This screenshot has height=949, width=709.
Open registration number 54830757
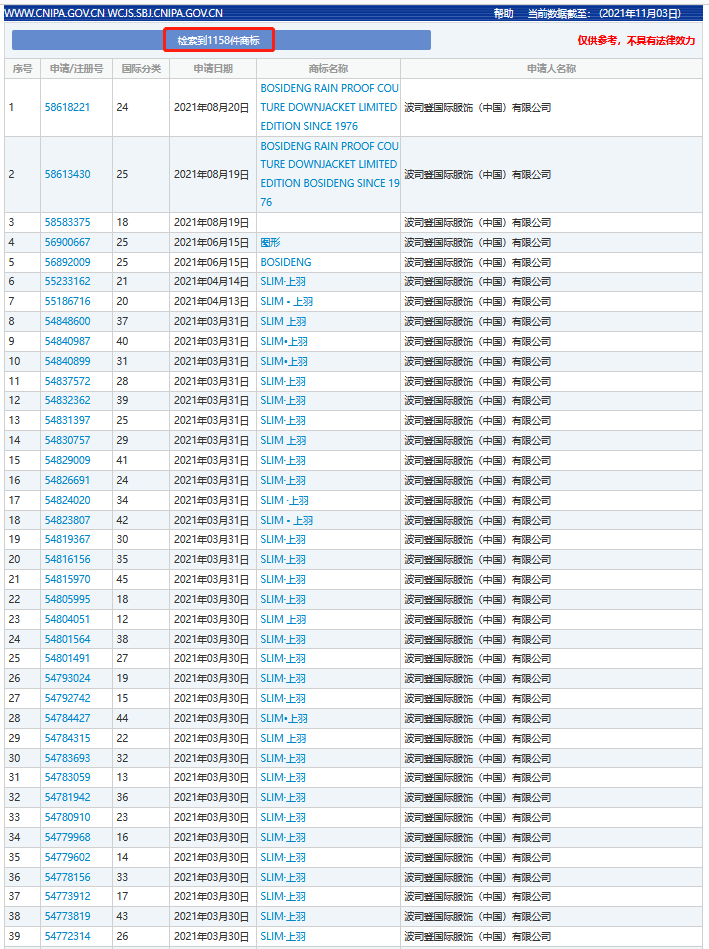click(x=67, y=441)
